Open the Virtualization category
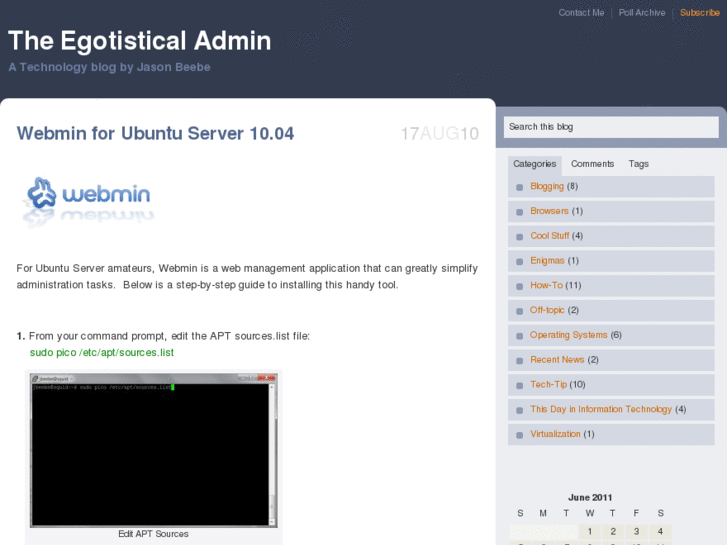 (x=555, y=434)
